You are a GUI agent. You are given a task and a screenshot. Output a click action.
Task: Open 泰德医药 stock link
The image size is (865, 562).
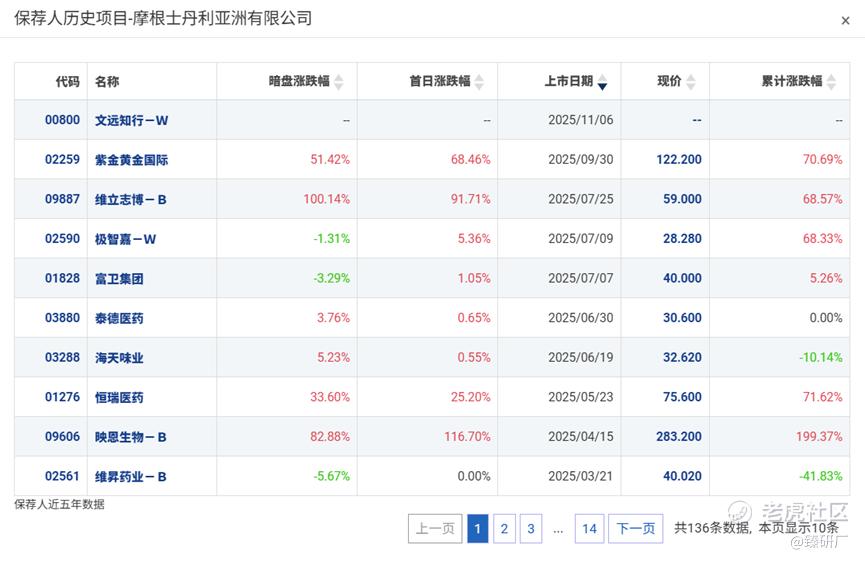[119, 318]
